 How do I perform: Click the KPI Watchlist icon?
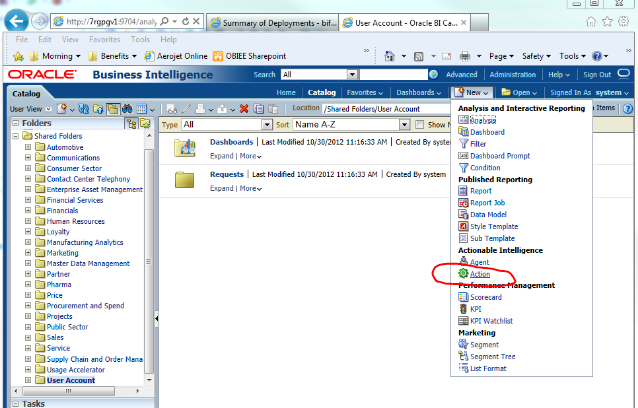coord(463,321)
